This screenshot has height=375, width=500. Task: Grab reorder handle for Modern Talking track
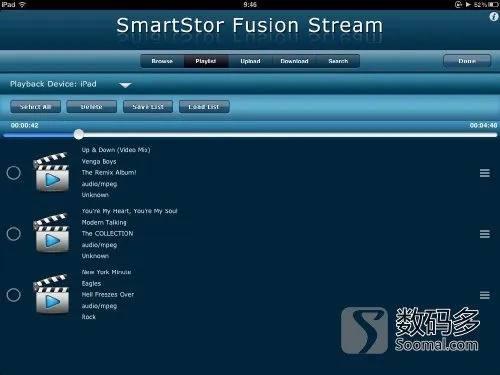tap(485, 234)
